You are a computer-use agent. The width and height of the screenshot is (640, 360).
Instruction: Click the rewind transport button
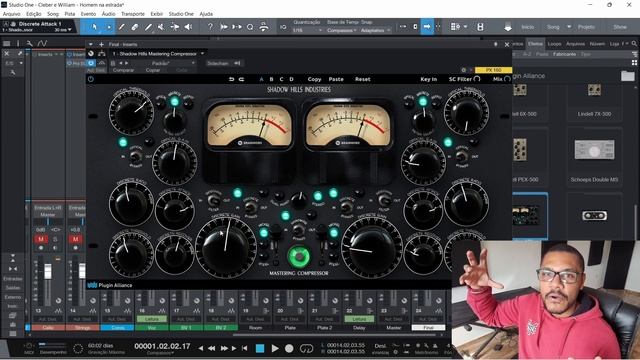point(211,348)
